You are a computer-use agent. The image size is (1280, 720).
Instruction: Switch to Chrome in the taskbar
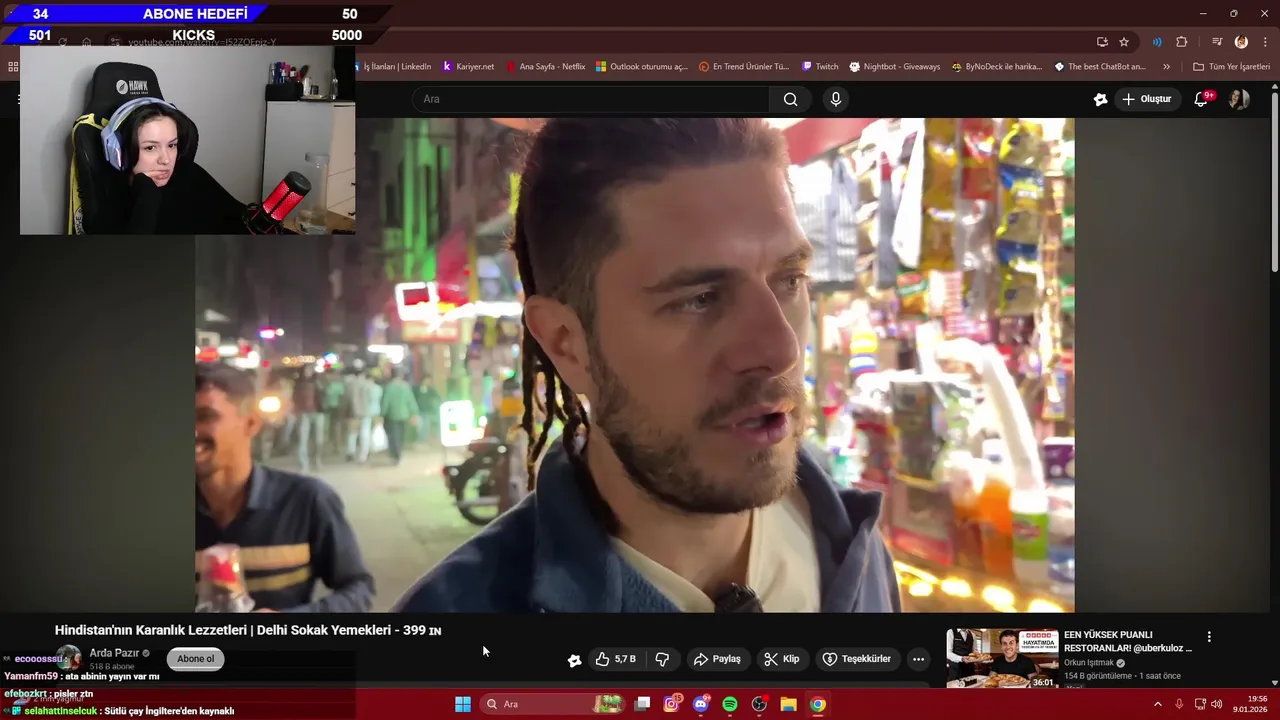pyautogui.click(x=818, y=704)
